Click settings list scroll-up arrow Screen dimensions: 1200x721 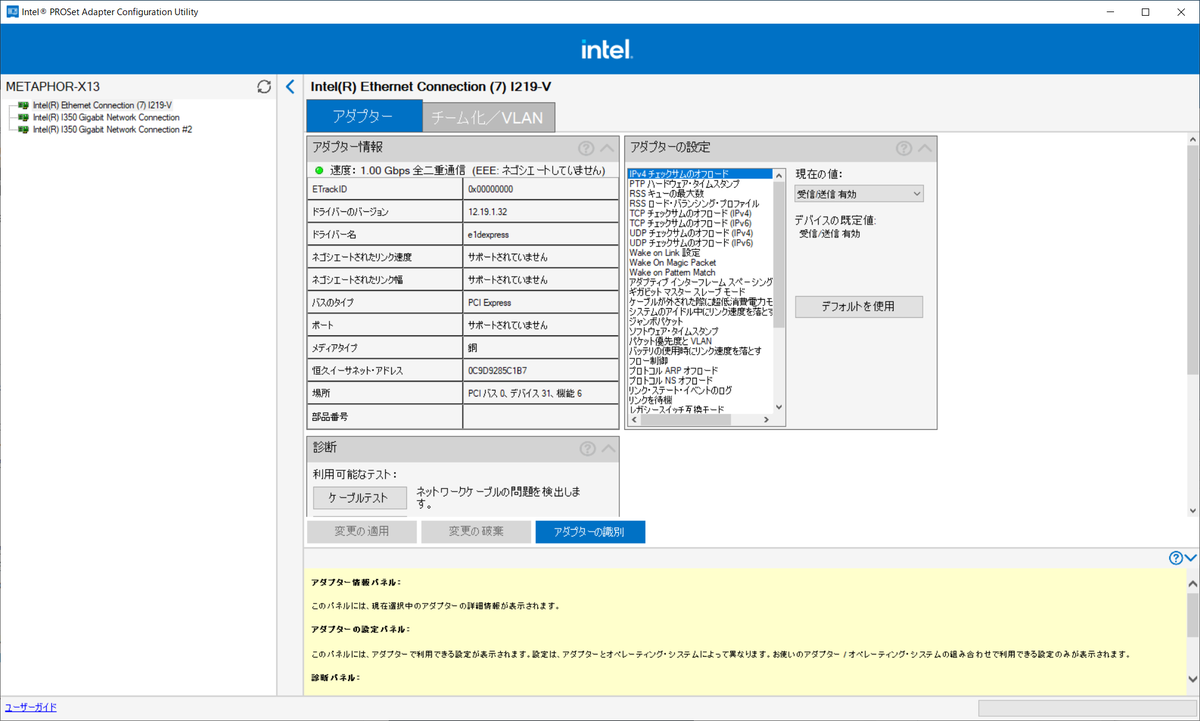pyautogui.click(x=779, y=175)
